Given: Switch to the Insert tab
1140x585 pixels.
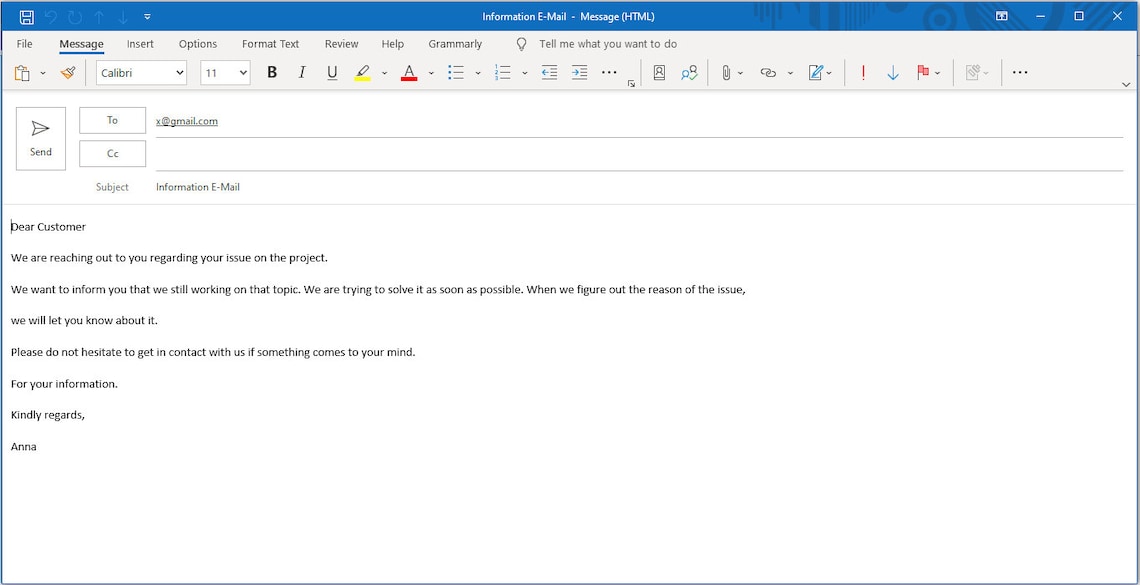Looking at the screenshot, I should (140, 44).
